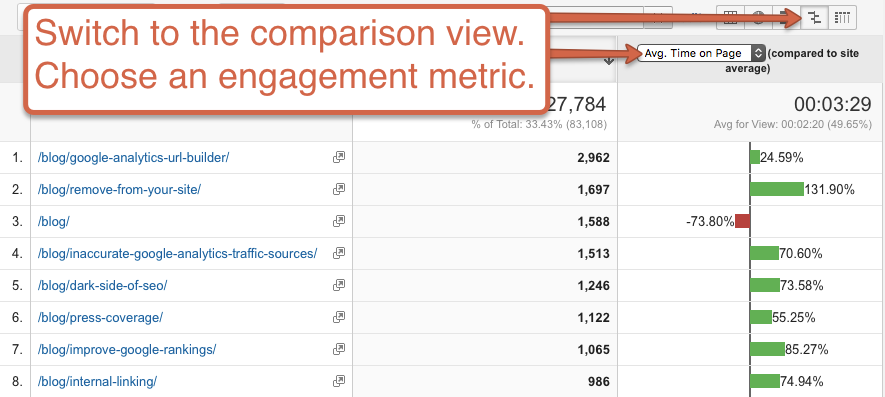Select the pivot view icon
The image size is (885, 397).
point(842,18)
